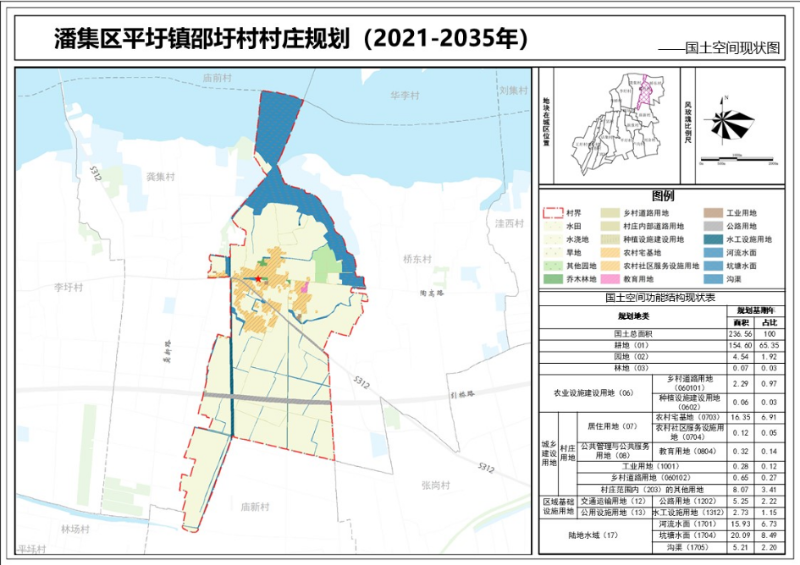Click the 华李村 label on the map
Screen dimensions: 800x565
tap(405, 95)
